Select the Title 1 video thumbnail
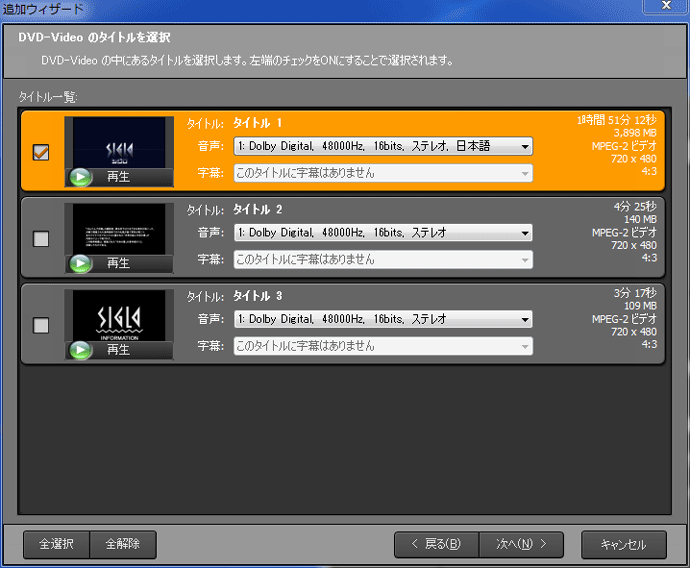Viewport: 690px width, 568px height. point(118,142)
